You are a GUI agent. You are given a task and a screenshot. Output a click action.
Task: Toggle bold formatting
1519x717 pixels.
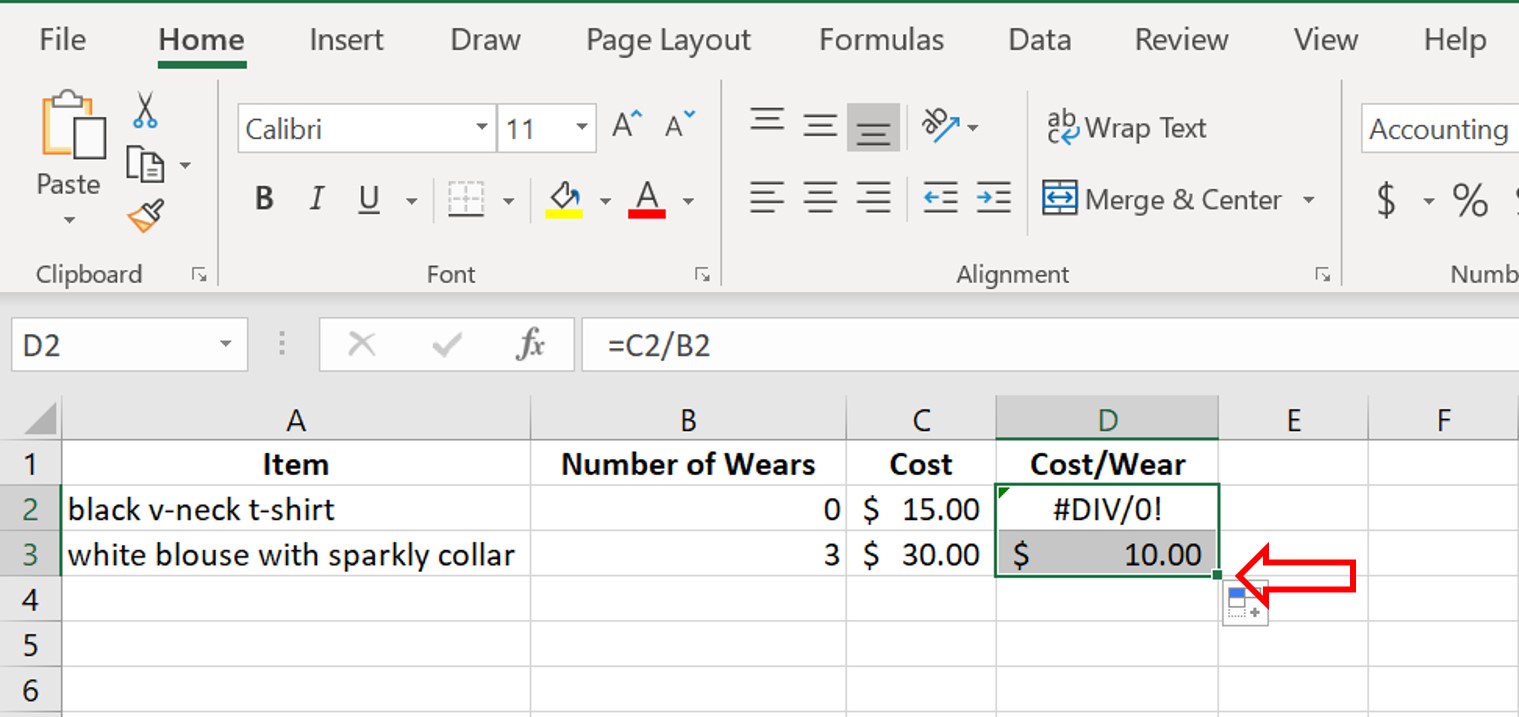tap(263, 198)
